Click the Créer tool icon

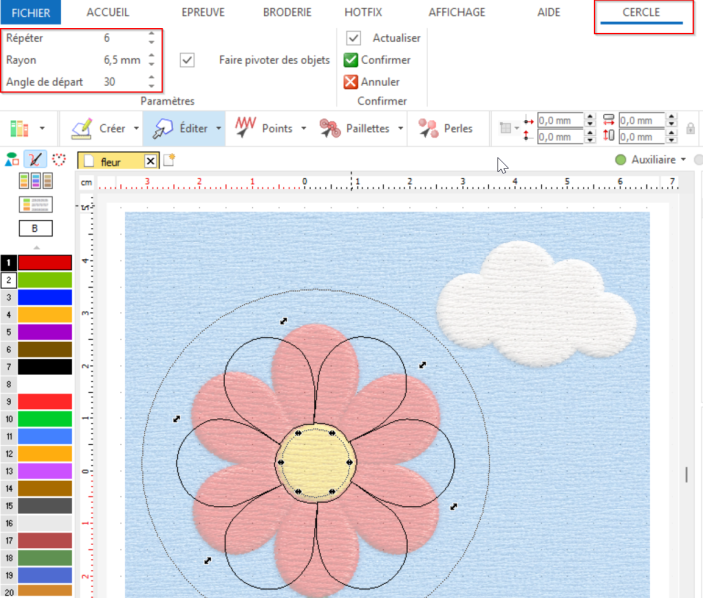[82, 129]
